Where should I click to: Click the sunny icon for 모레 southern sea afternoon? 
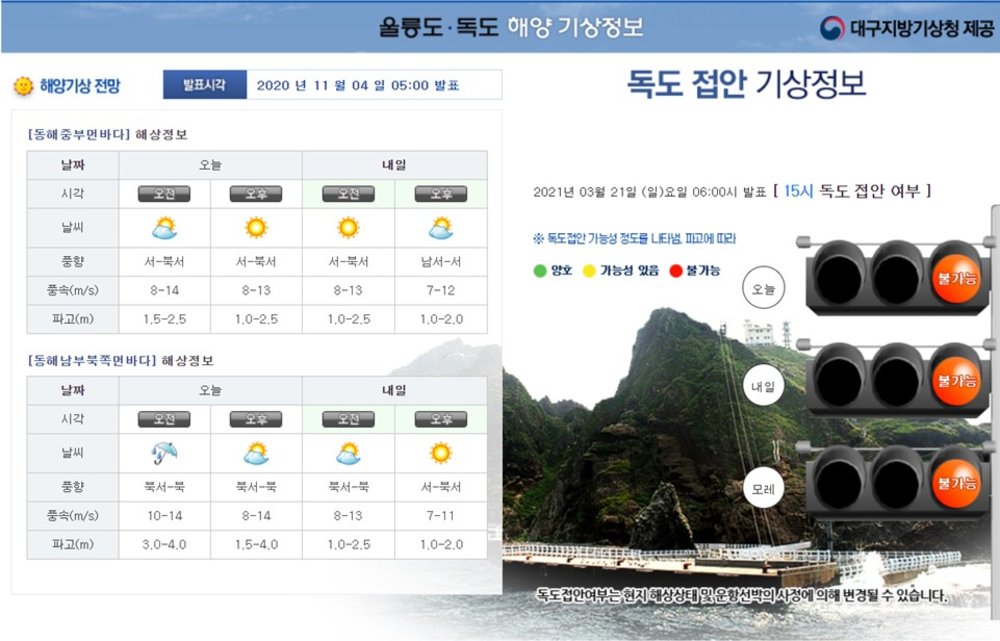tap(443, 455)
